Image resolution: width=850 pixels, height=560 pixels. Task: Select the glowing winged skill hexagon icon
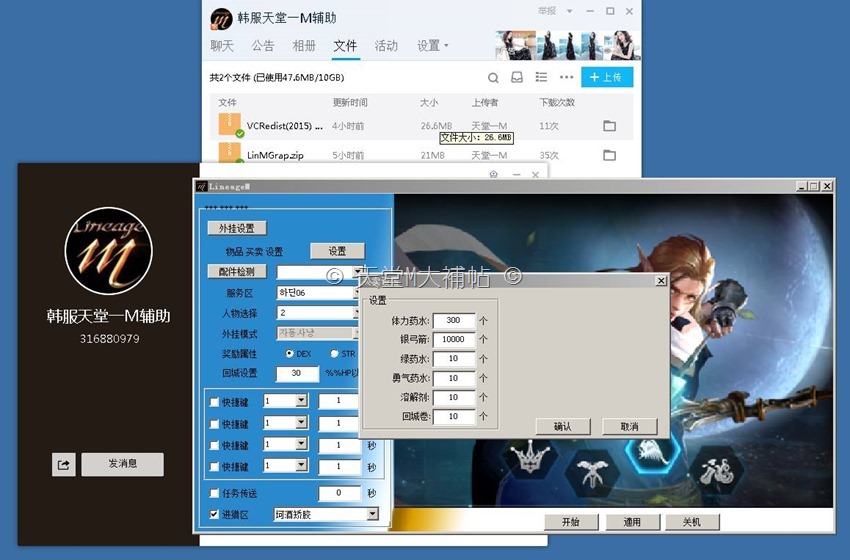pos(653,454)
